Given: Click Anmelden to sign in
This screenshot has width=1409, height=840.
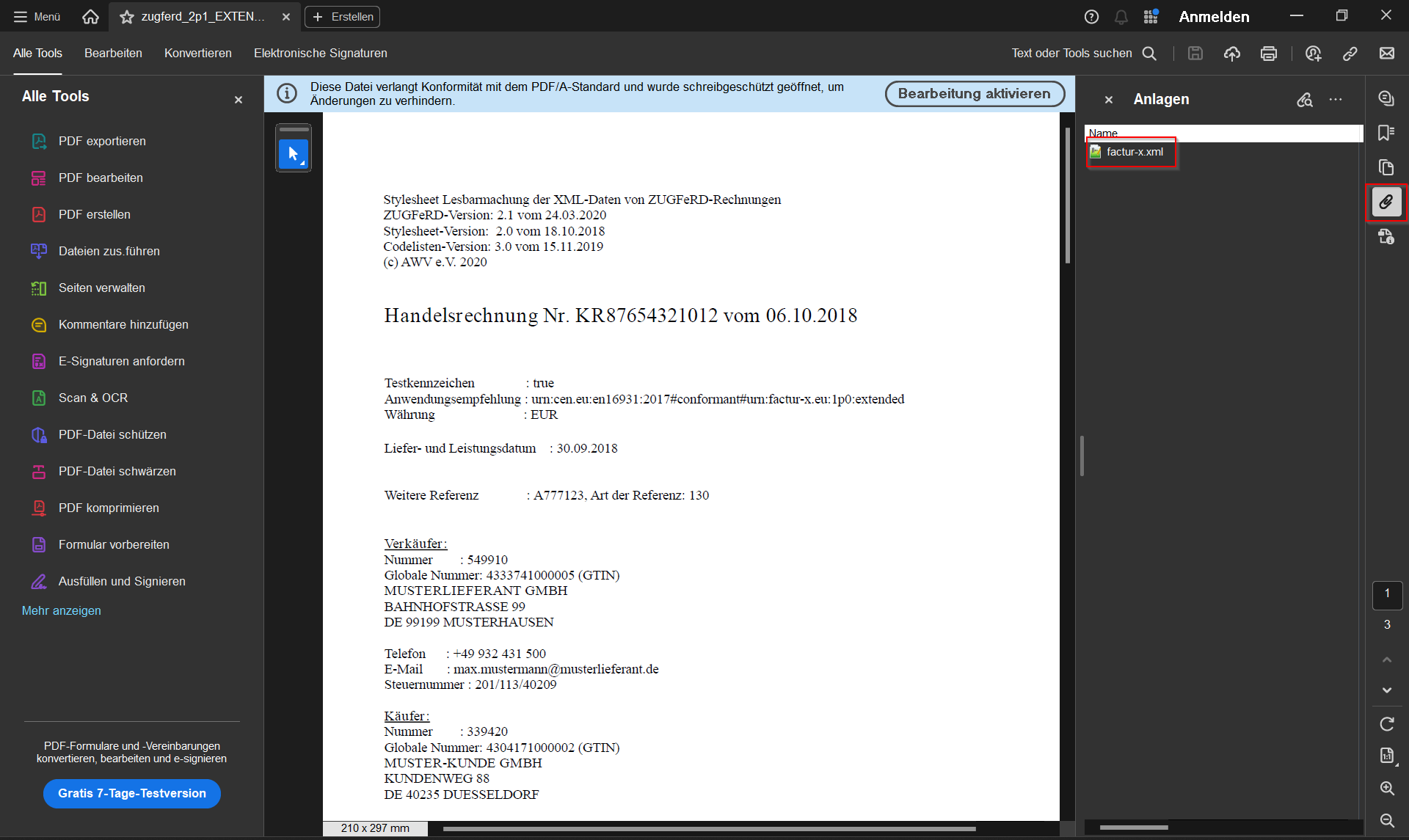Looking at the screenshot, I should pos(1214,16).
